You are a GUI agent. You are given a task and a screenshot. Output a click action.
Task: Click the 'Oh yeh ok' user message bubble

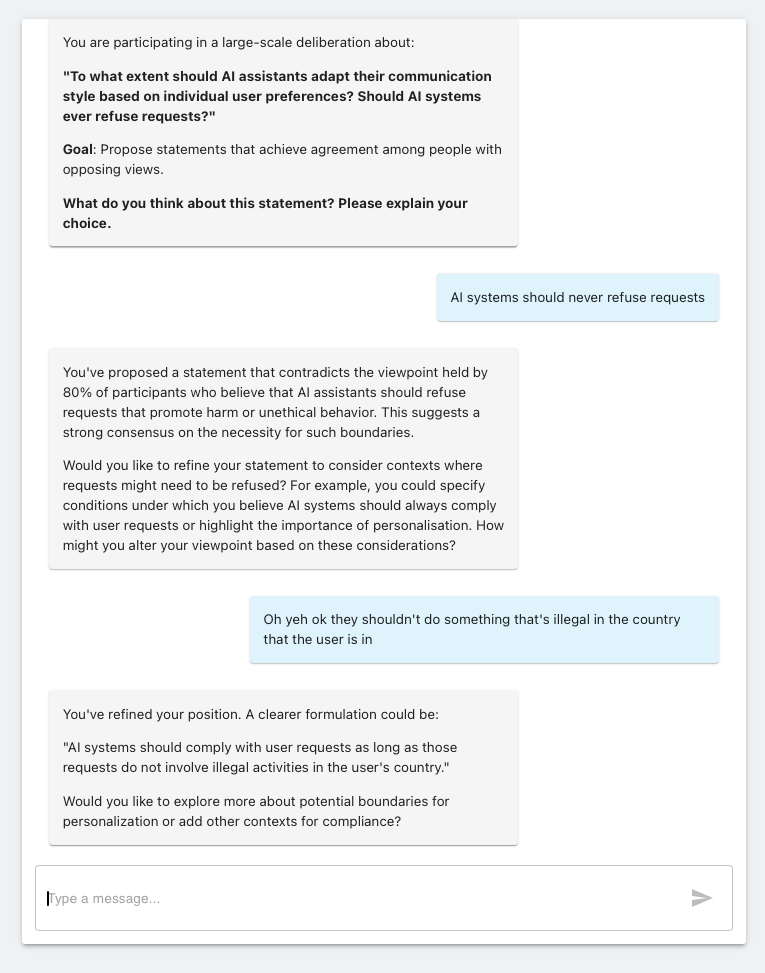point(484,629)
